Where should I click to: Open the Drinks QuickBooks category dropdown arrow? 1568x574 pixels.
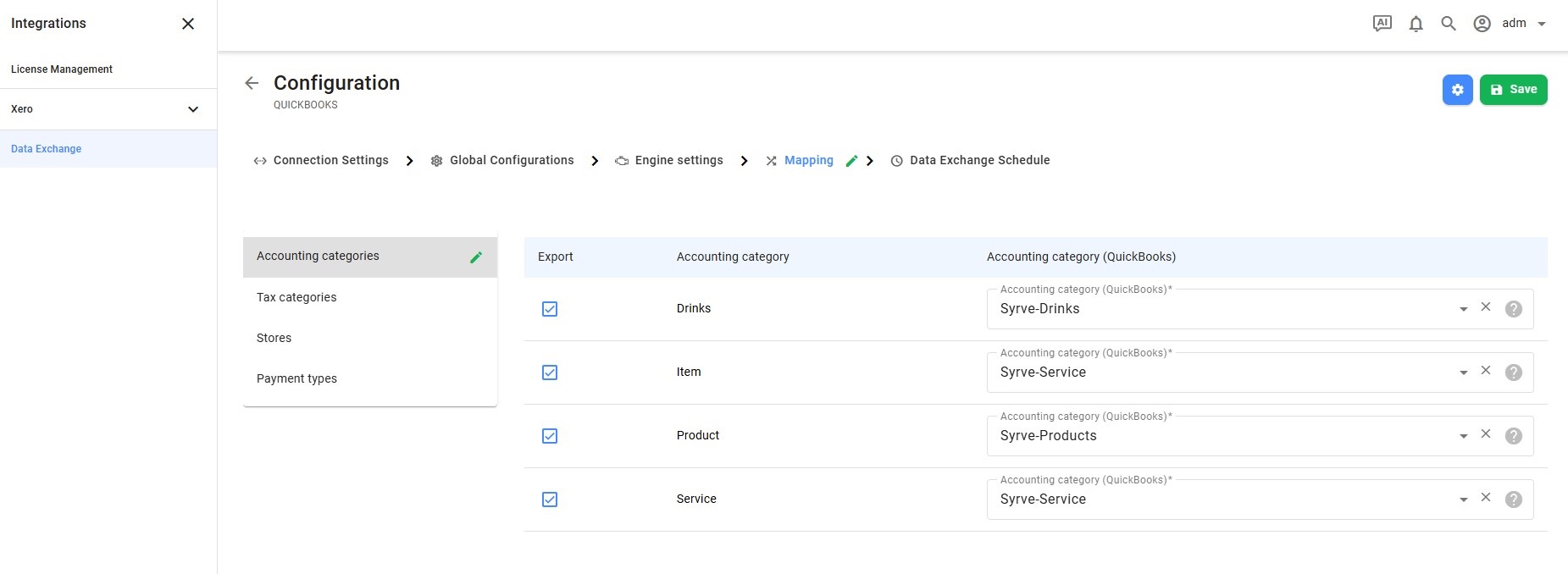click(1463, 309)
